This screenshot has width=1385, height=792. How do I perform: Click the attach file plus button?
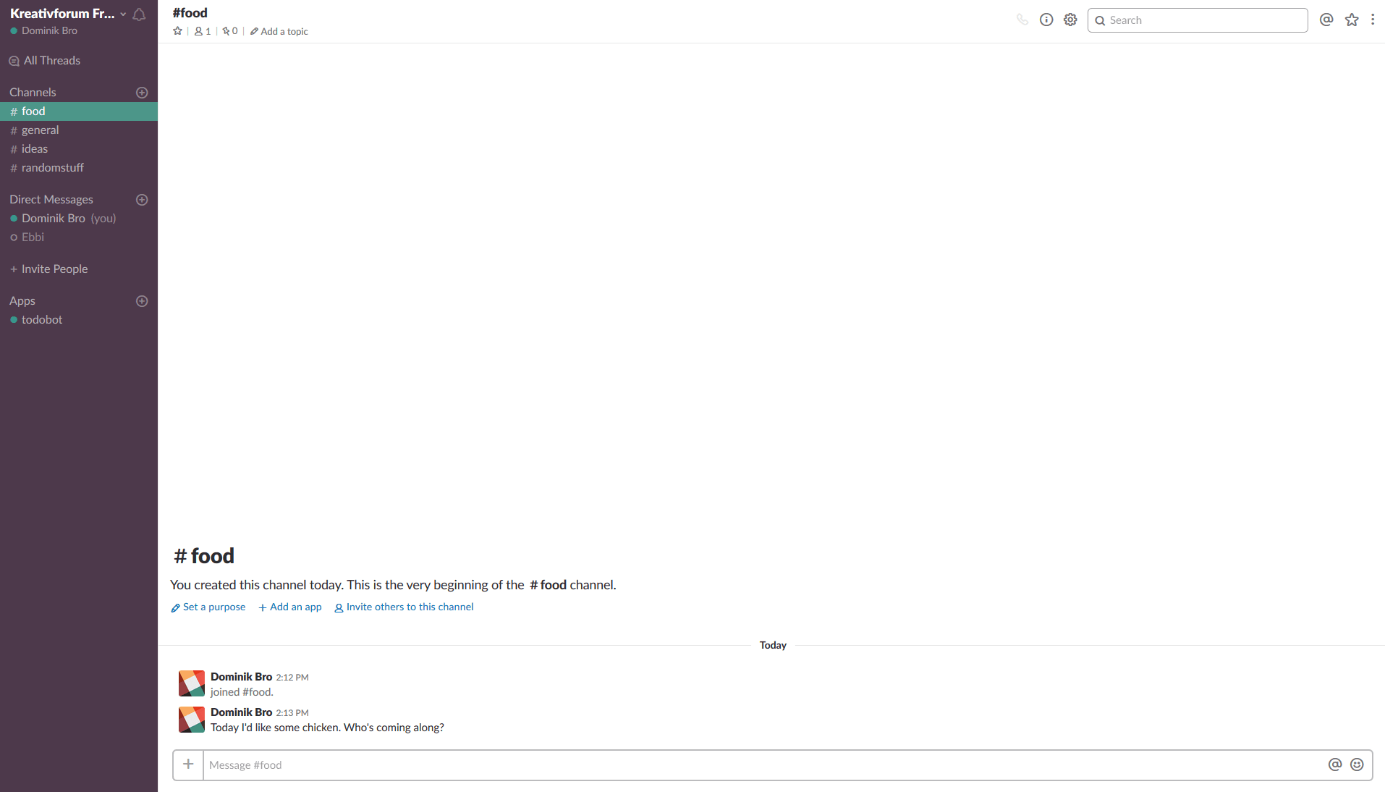pos(188,765)
